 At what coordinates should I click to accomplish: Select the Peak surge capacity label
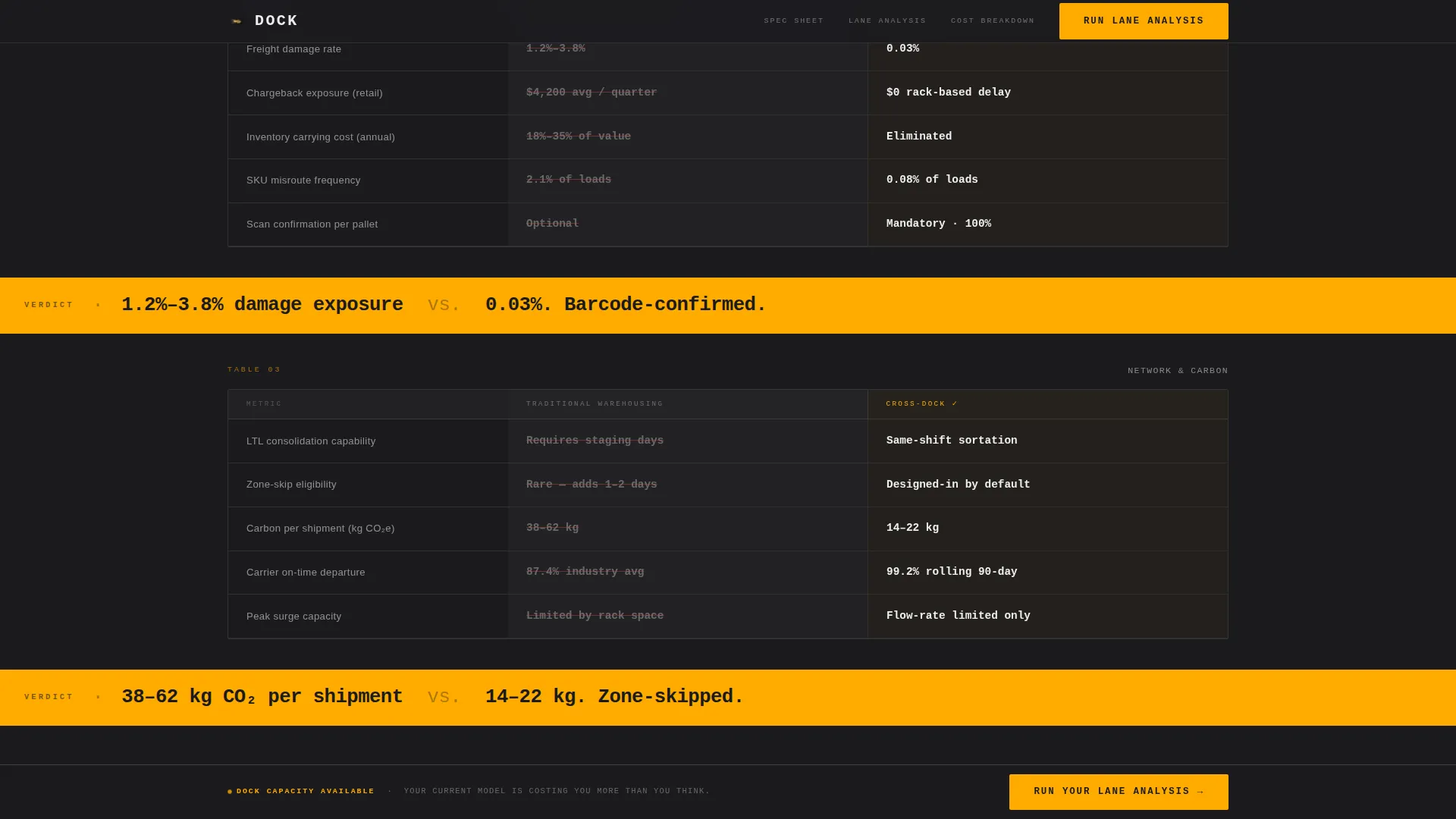pyautogui.click(x=293, y=617)
